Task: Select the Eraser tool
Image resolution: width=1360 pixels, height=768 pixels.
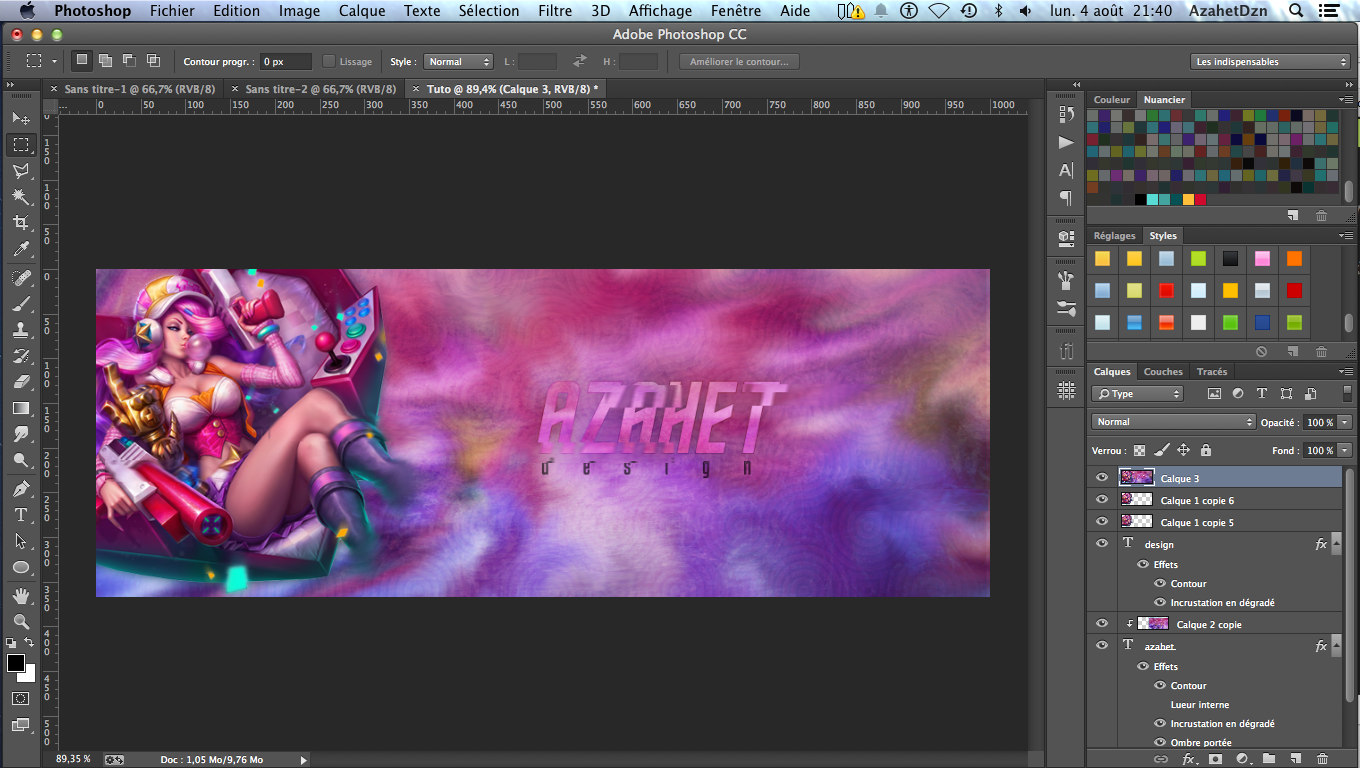Action: [x=20, y=382]
